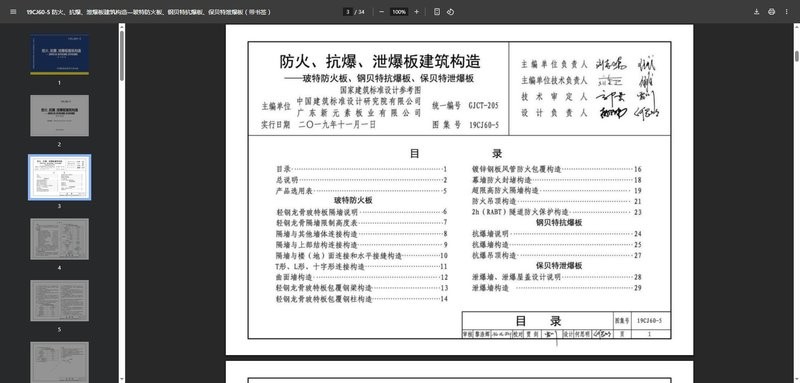Click the 目录 title block at page bottom

pyautogui.click(x=538, y=321)
